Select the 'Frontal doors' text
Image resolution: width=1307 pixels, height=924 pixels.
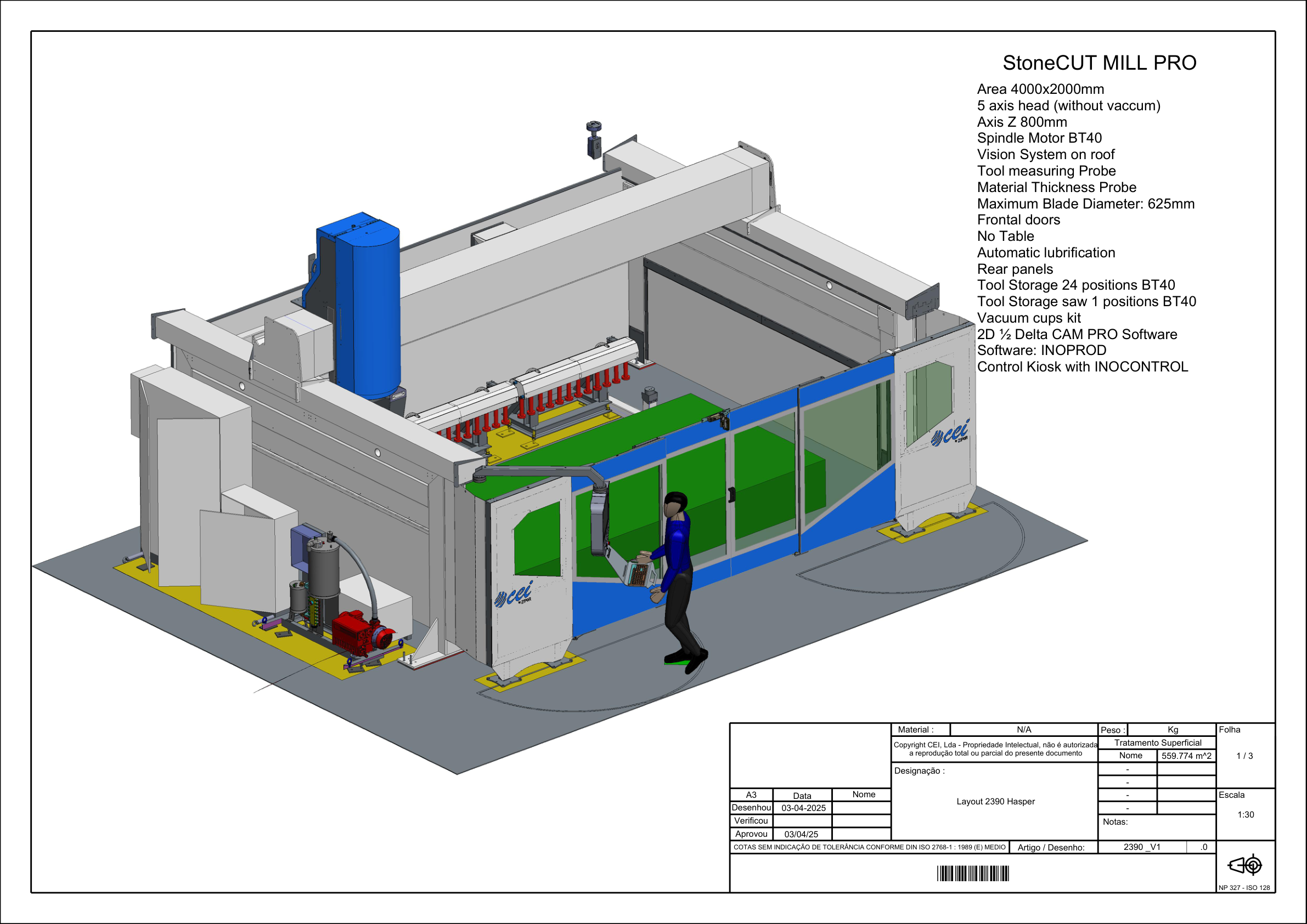click(x=1018, y=220)
